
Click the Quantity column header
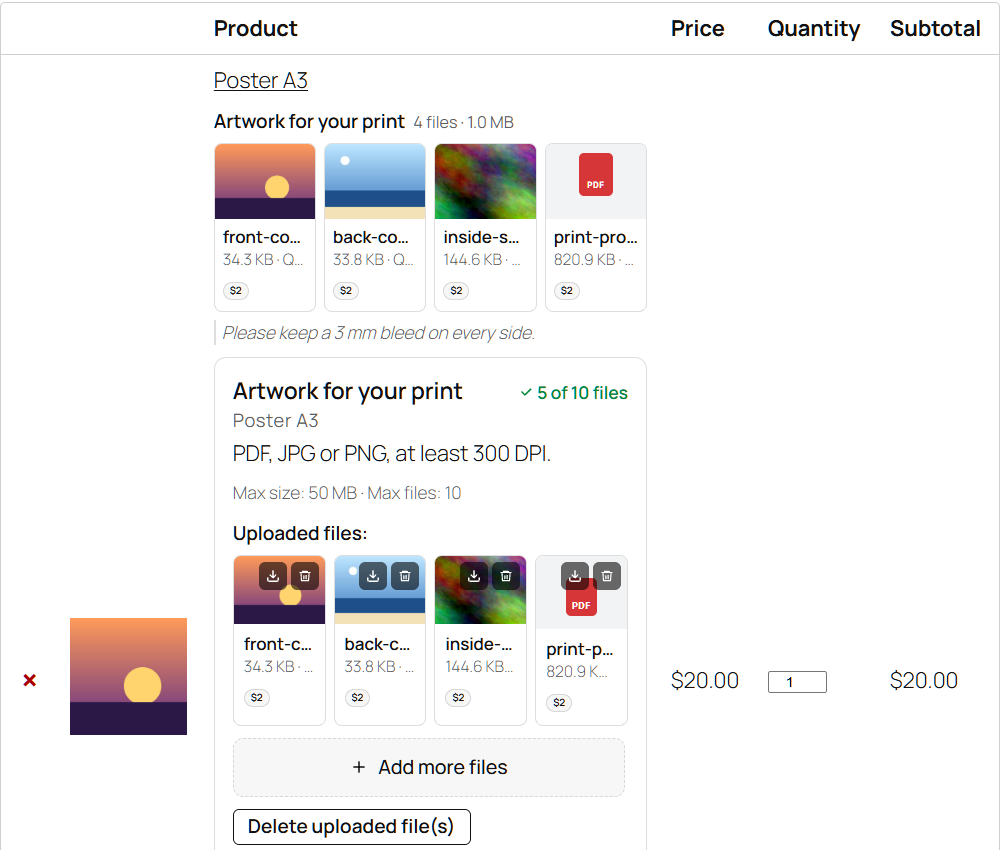814,29
